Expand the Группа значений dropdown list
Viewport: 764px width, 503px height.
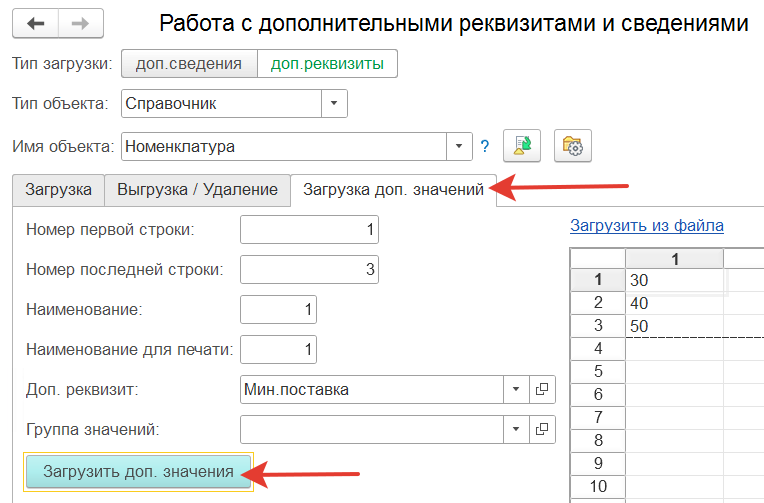pyautogui.click(x=516, y=429)
